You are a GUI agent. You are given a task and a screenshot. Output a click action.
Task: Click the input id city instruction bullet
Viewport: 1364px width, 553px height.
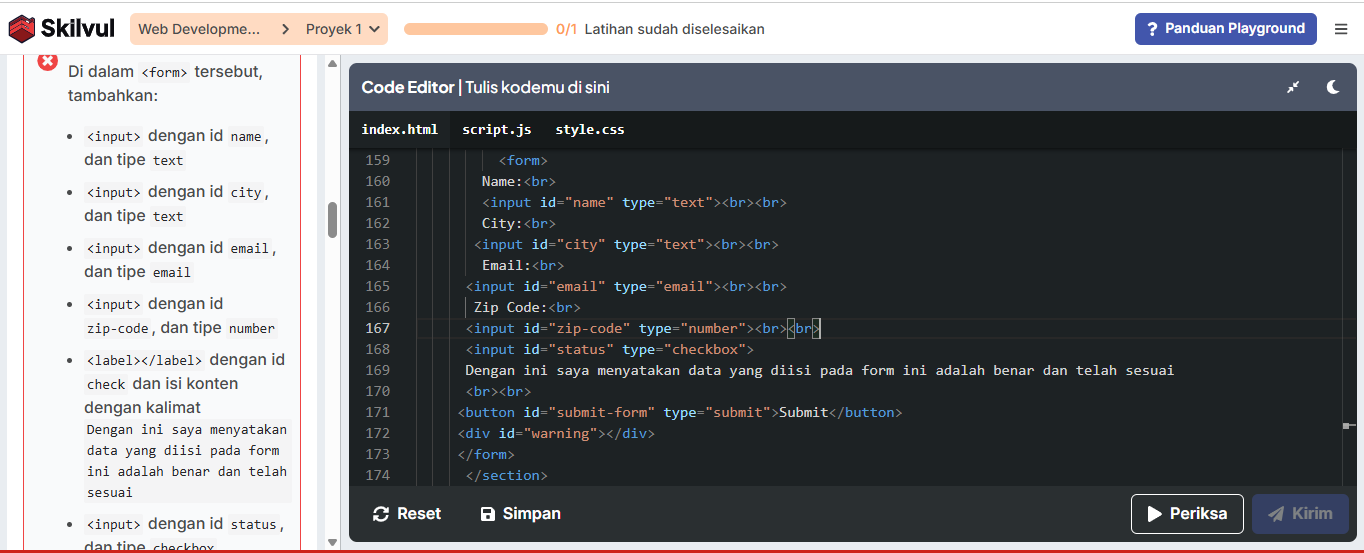(177, 204)
